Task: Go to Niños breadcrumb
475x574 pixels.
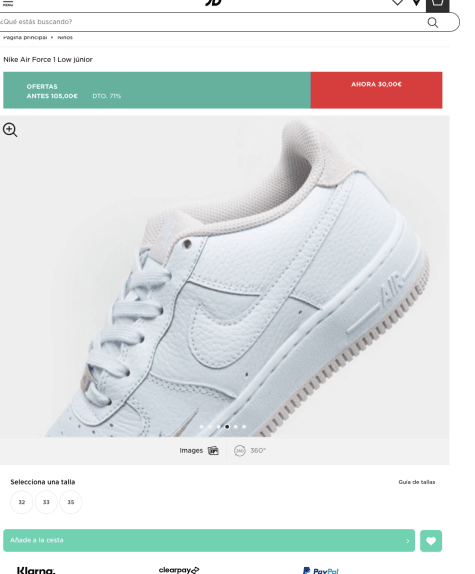Action: [65, 37]
